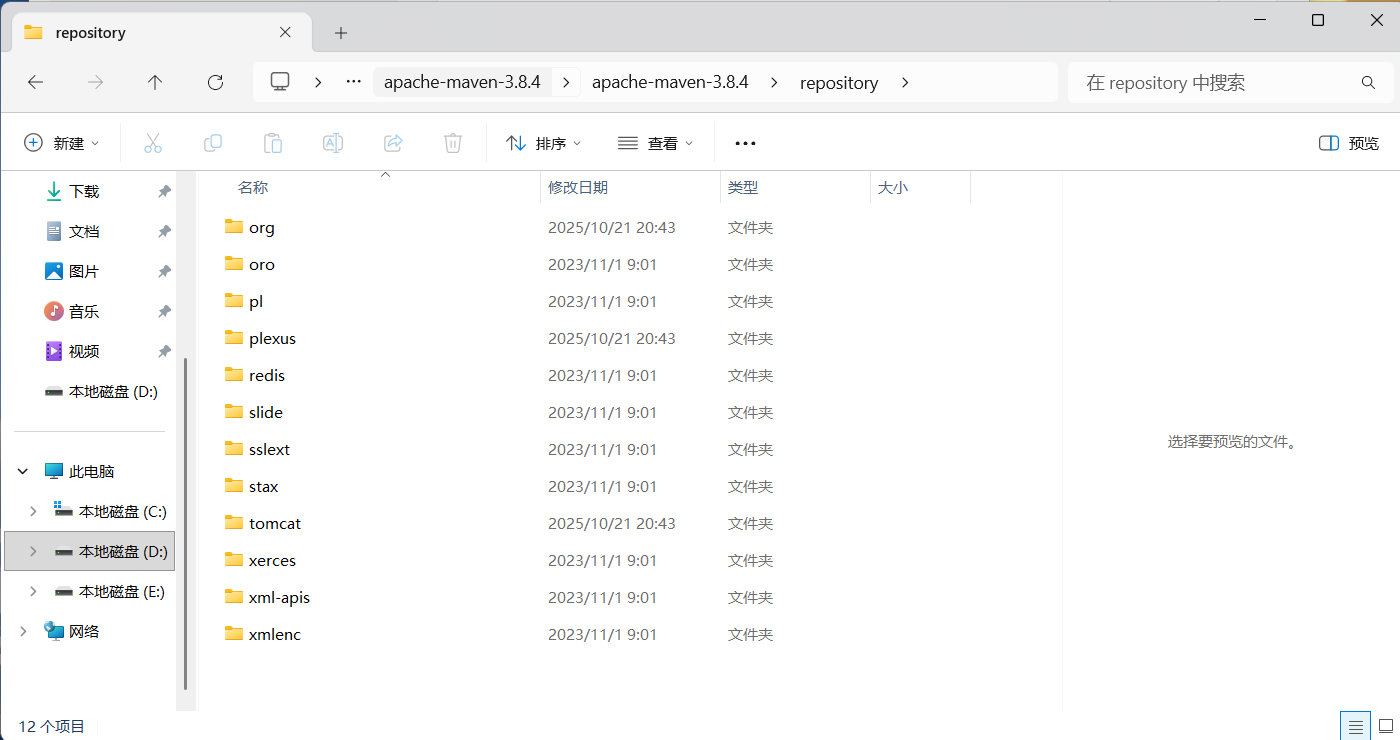The height and width of the screenshot is (740, 1400).
Task: Select the redis folder name
Action: (x=267, y=375)
